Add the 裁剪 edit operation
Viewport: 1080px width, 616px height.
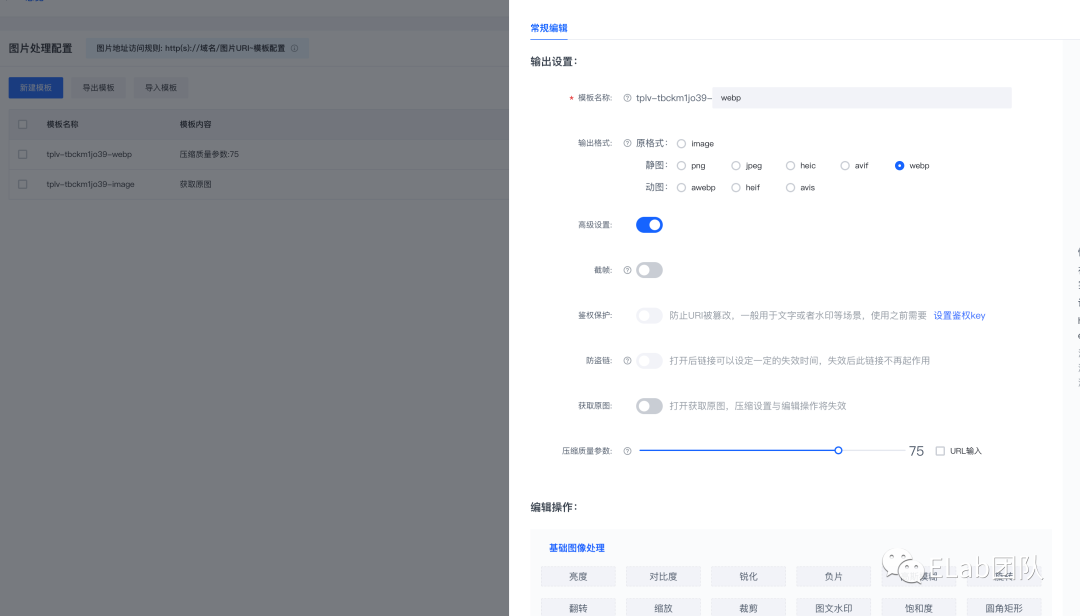click(x=749, y=608)
